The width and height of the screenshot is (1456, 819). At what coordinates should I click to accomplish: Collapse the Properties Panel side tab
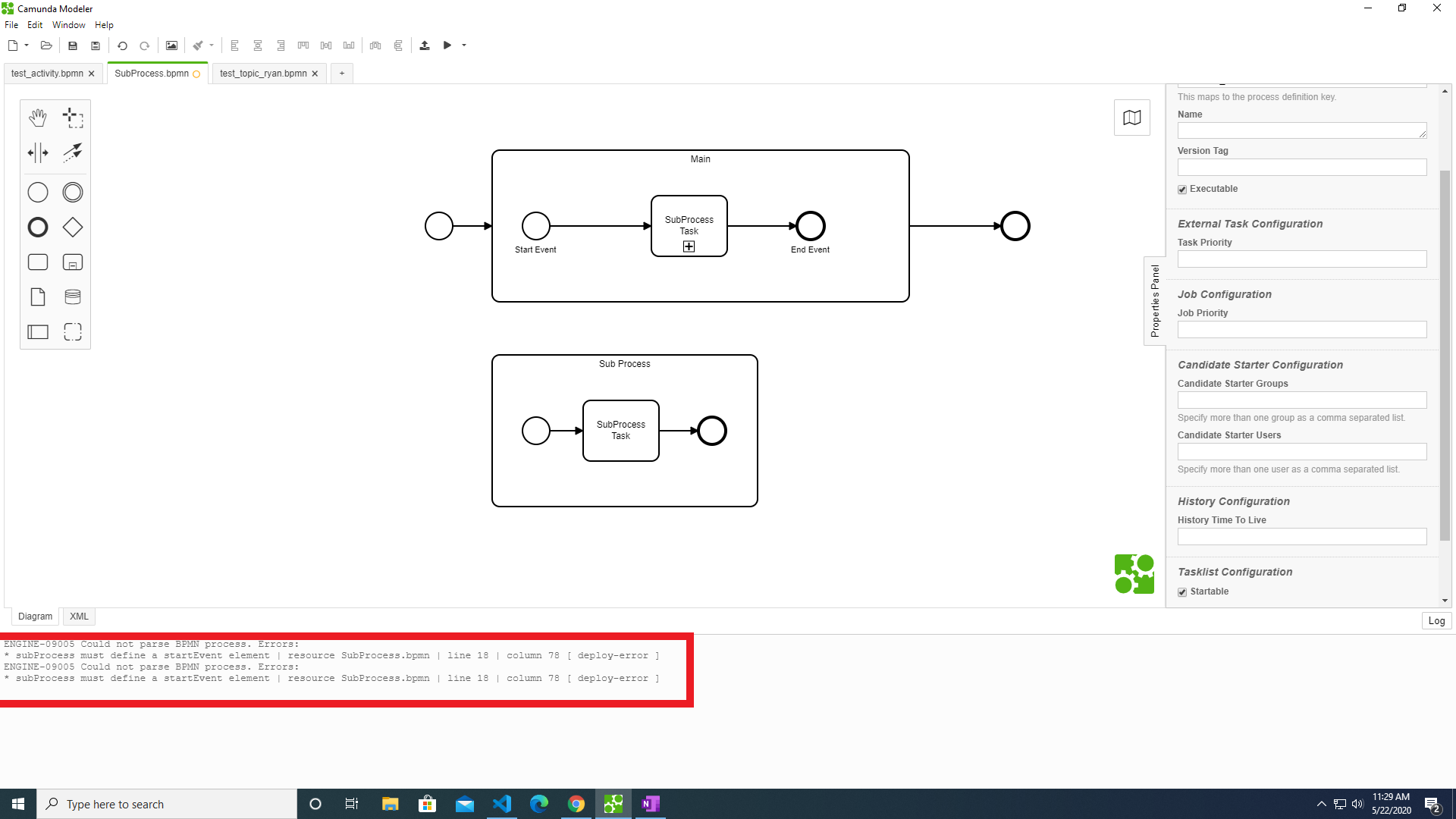(1155, 301)
